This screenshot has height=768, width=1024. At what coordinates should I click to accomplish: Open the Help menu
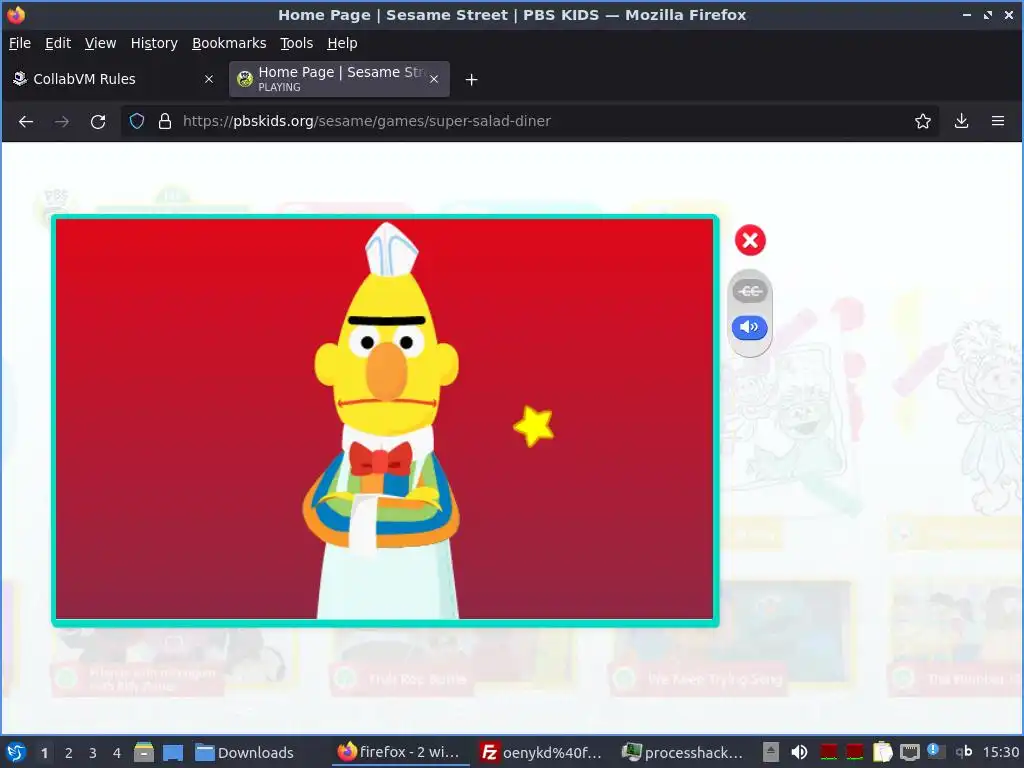click(342, 43)
